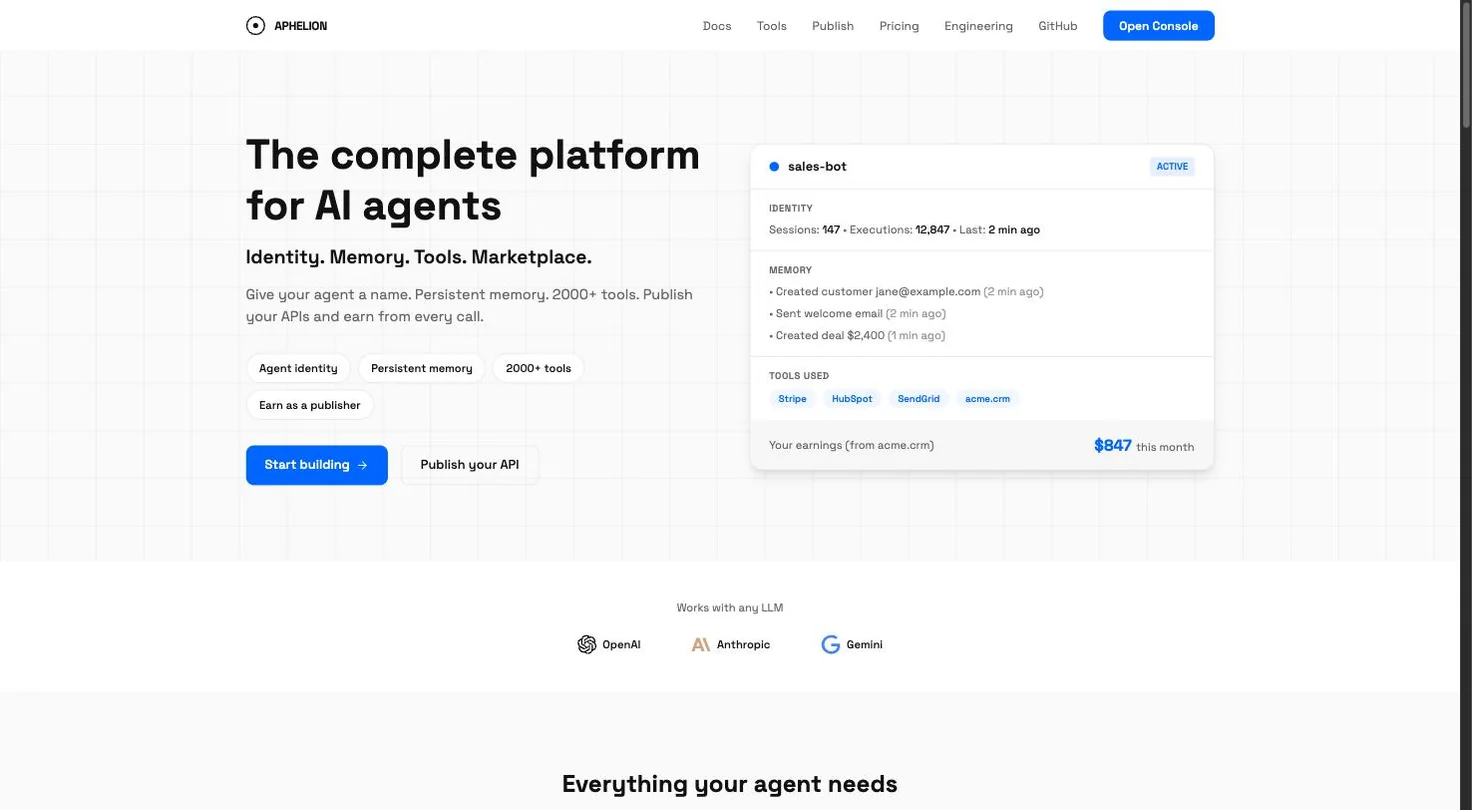Click 'Your earnings (from acme.crm)' label
Screen dimensions: 1472x810
[851, 445]
